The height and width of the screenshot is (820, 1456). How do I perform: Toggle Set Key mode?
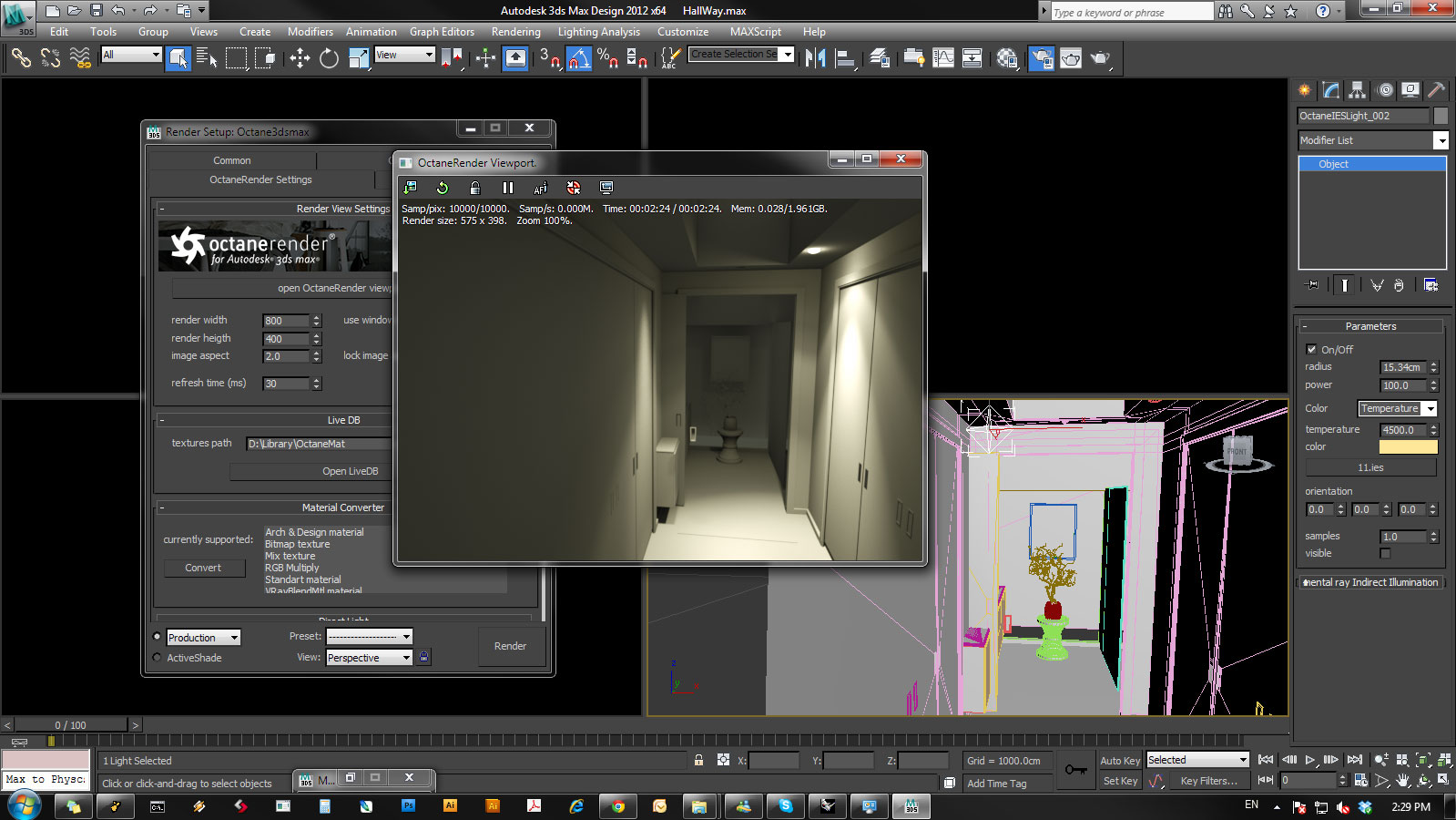1120,781
